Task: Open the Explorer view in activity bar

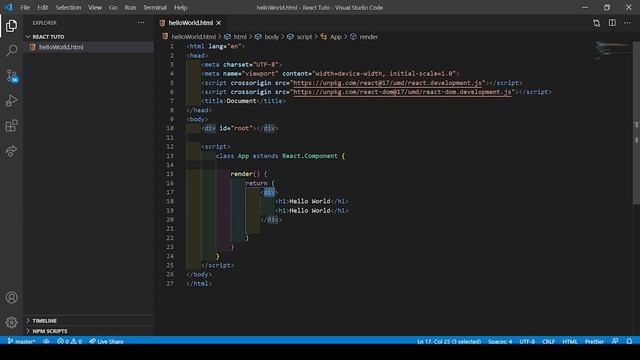Action: pyautogui.click(x=11, y=26)
